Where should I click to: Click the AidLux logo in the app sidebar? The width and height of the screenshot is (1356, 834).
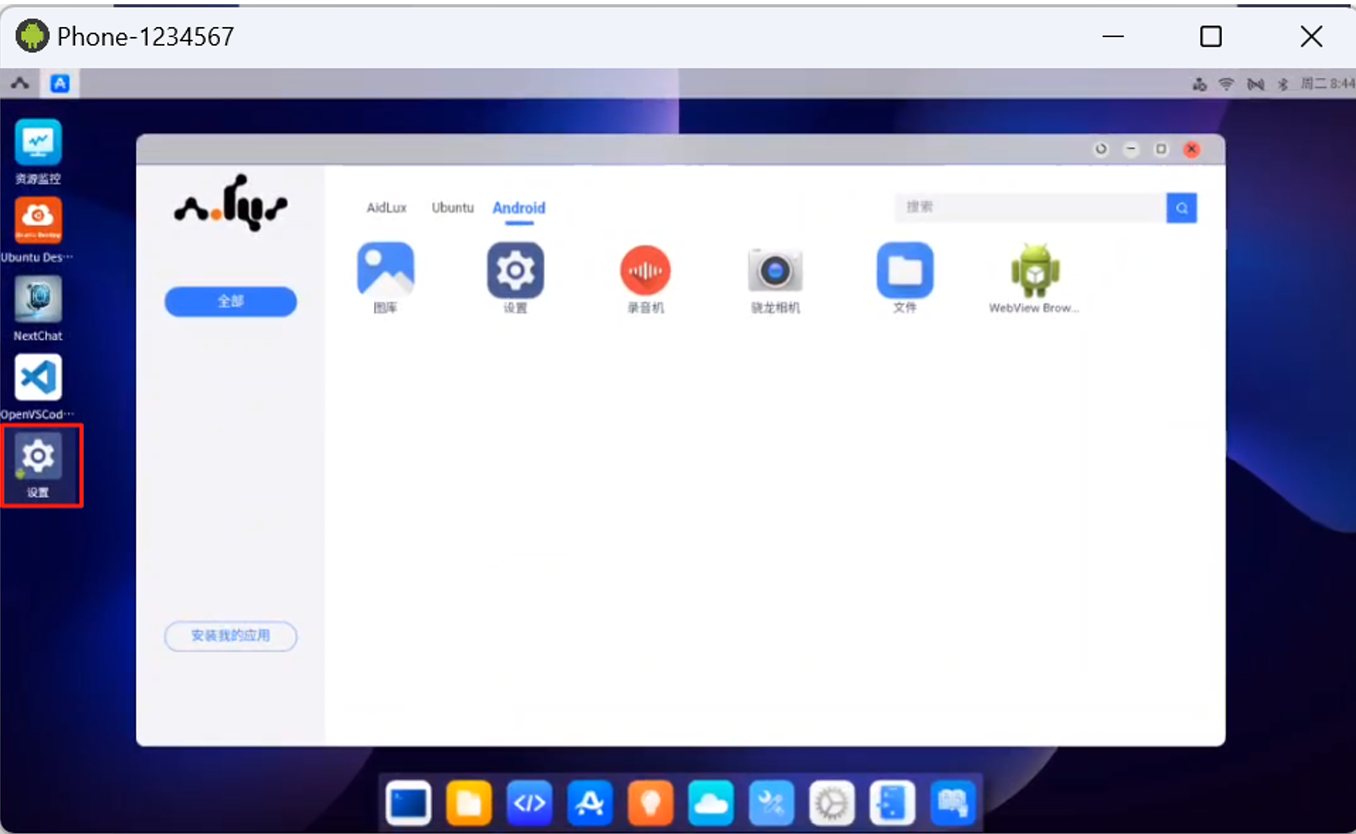click(231, 203)
